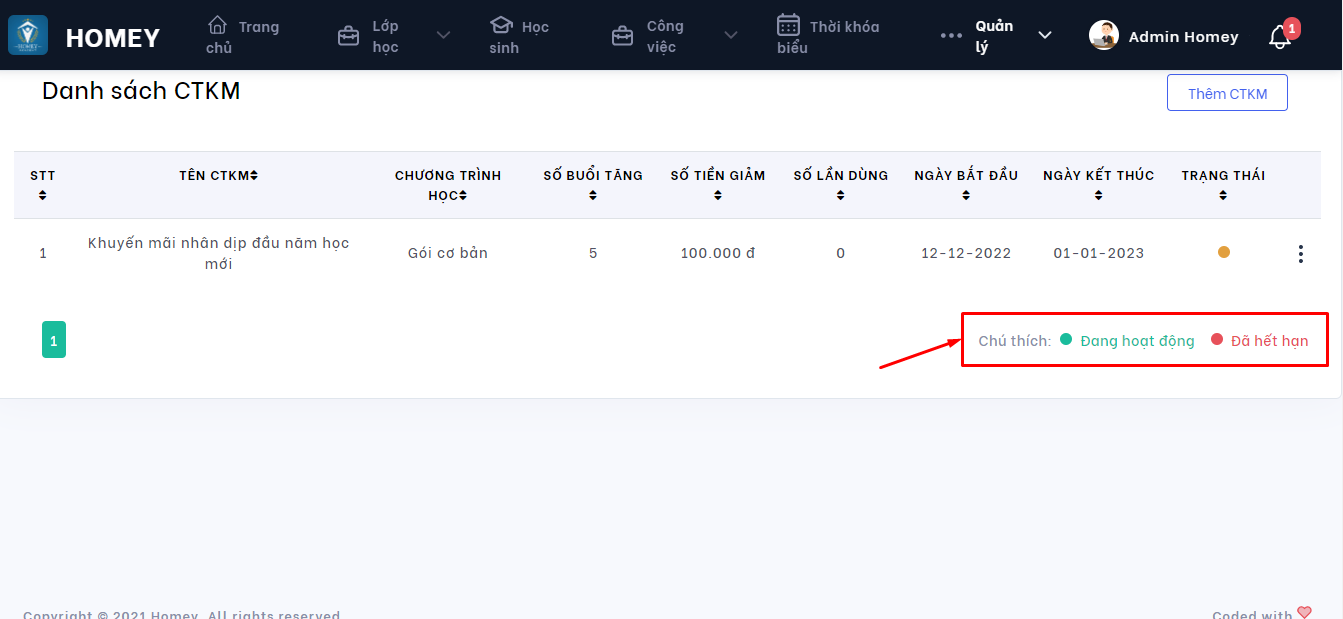Screen dimensions: 1343x619
Task: Open the three-dot row actions menu
Action: [1300, 254]
